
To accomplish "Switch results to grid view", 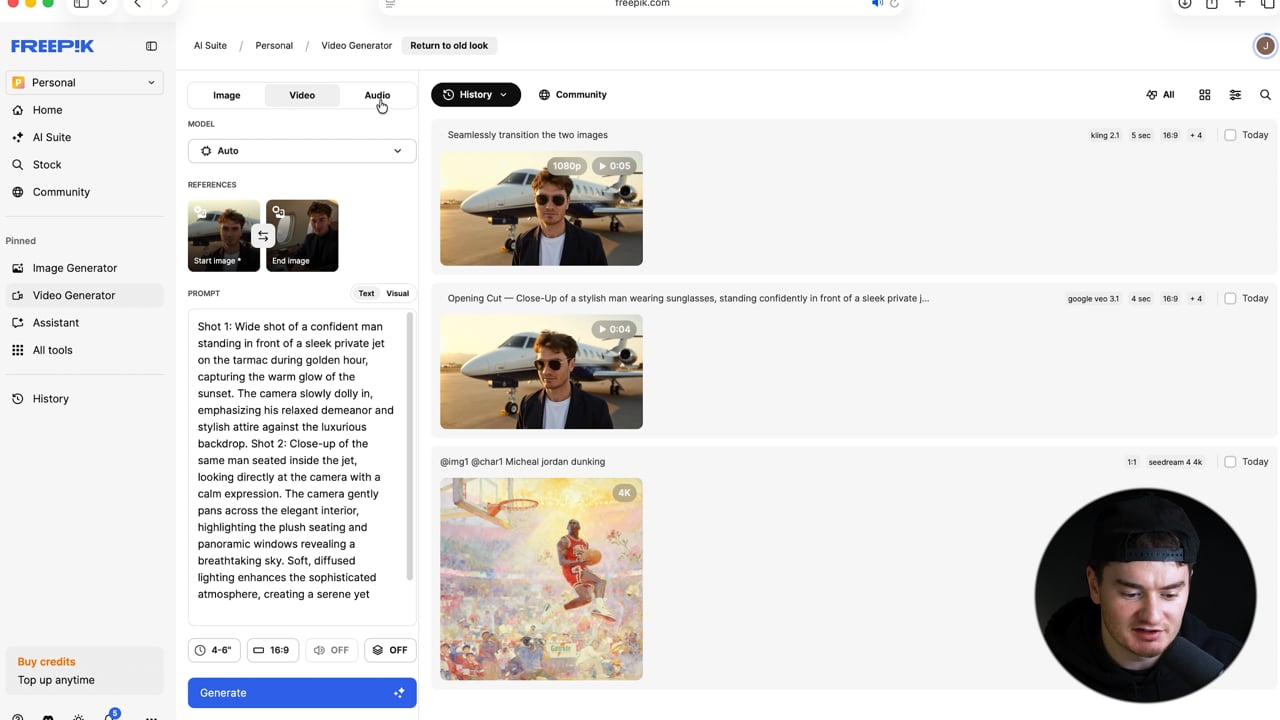I will (x=1205, y=95).
